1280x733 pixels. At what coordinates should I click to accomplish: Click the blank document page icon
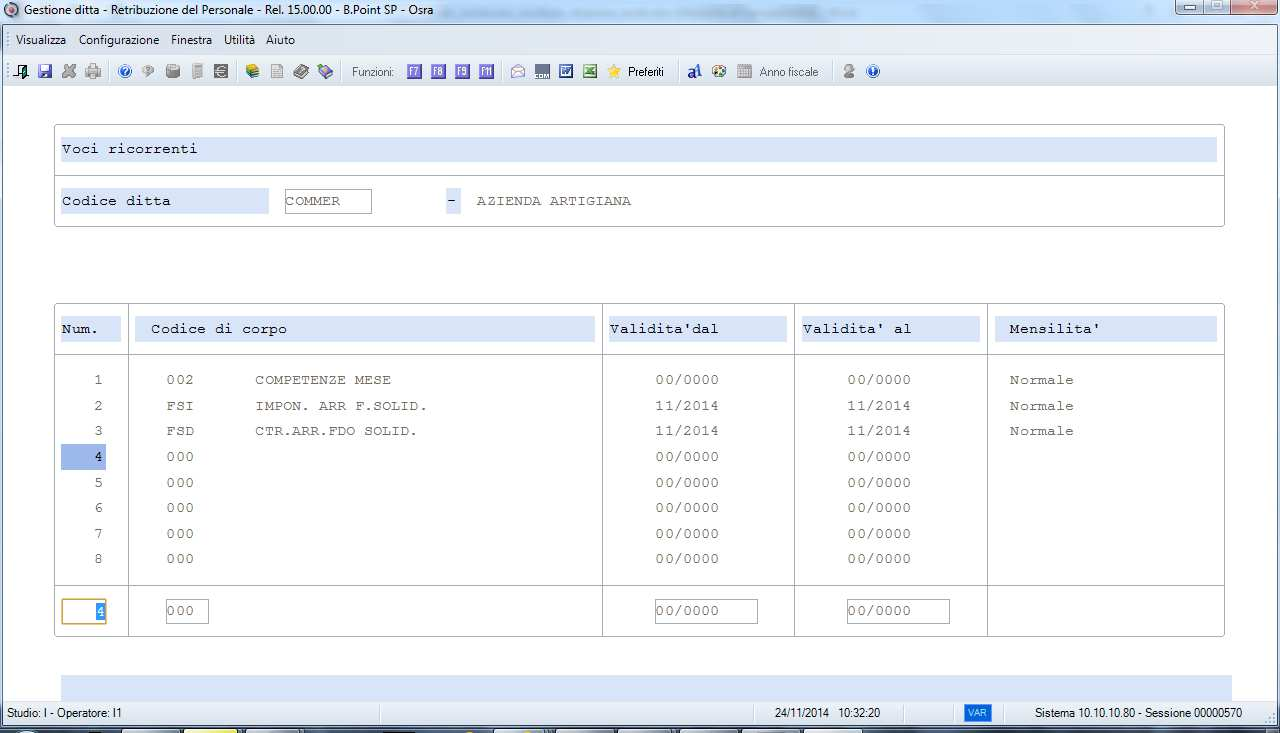(x=277, y=72)
